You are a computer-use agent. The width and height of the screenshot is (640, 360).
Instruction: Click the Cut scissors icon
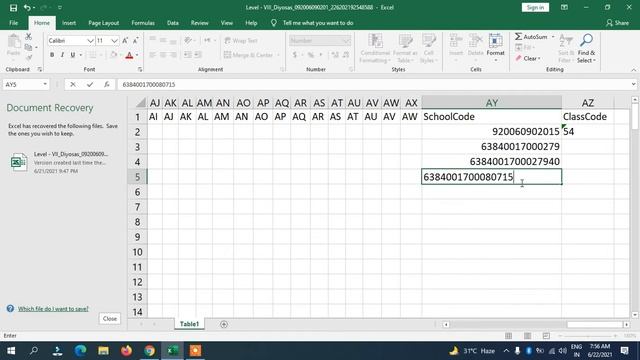click(28, 37)
